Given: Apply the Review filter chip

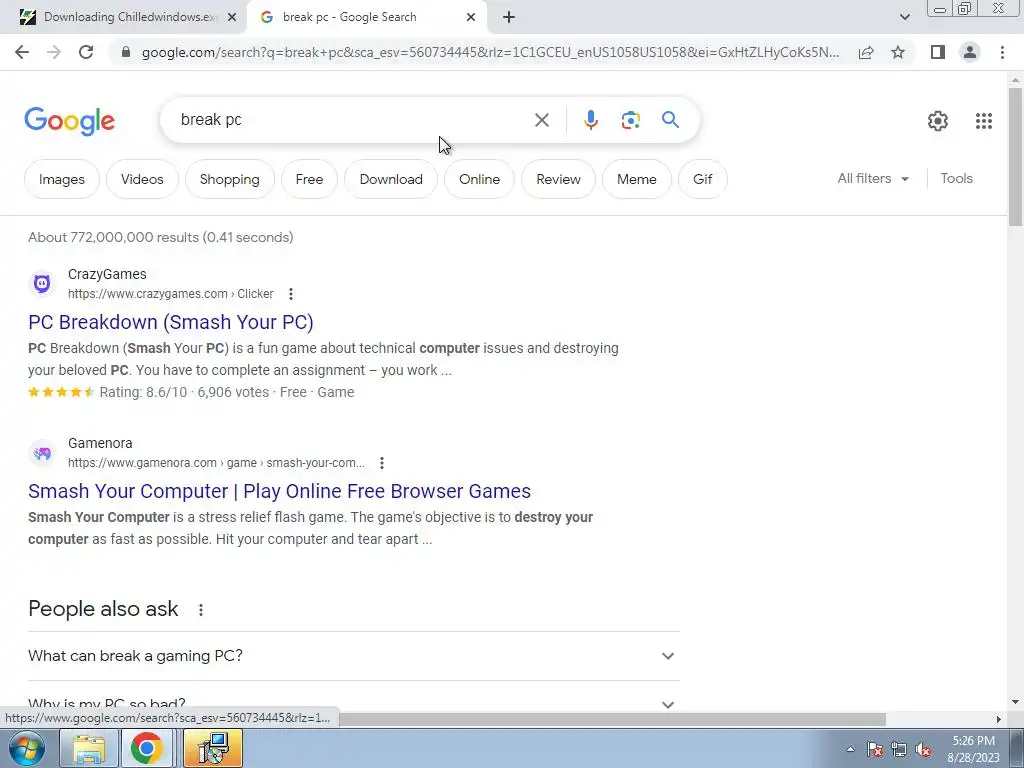Looking at the screenshot, I should point(558,179).
